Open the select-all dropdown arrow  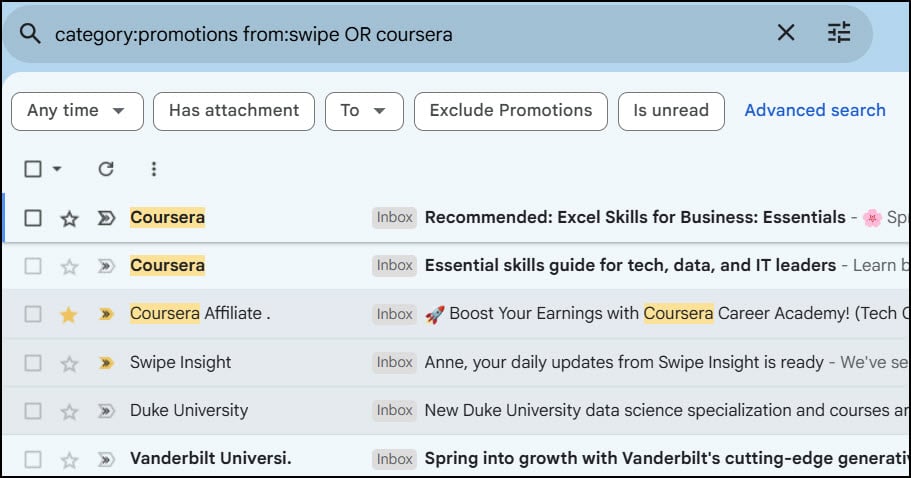point(57,169)
